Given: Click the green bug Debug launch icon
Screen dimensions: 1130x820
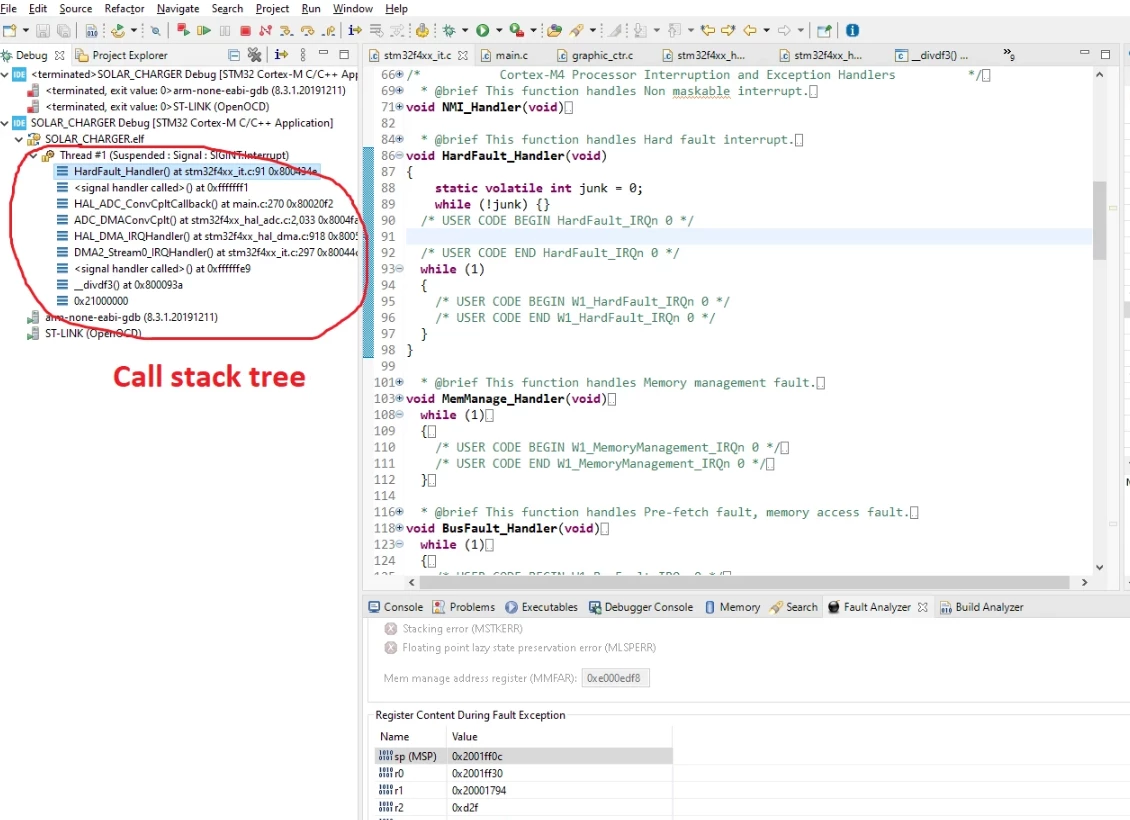Looking at the screenshot, I should tap(448, 30).
